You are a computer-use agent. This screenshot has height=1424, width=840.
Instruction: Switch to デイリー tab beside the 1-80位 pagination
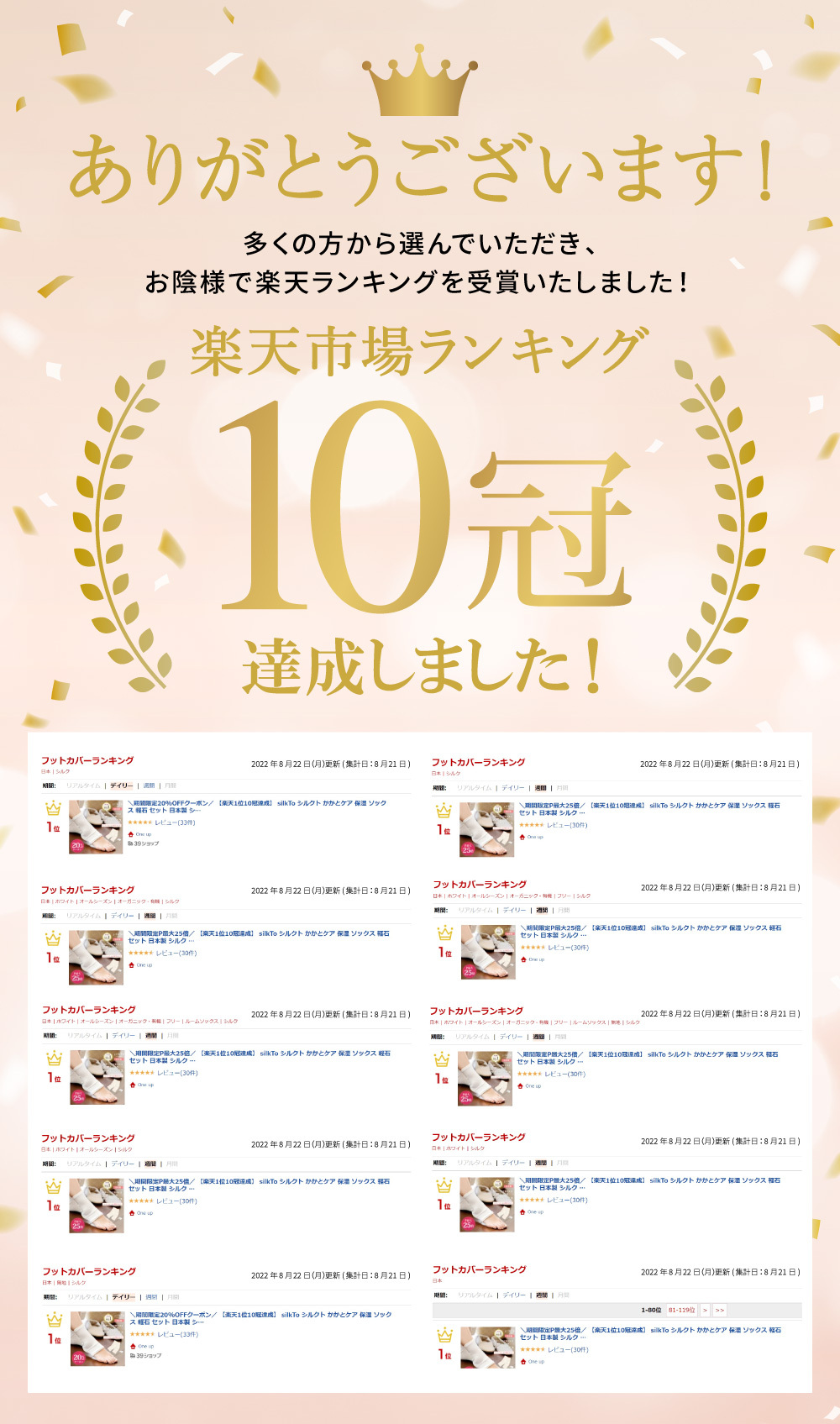[513, 1295]
